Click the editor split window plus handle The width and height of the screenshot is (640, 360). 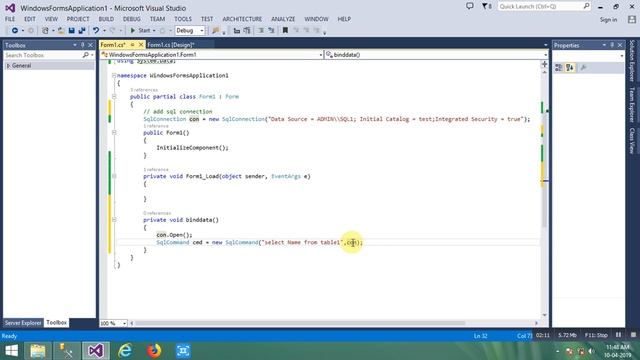[x=544, y=64]
